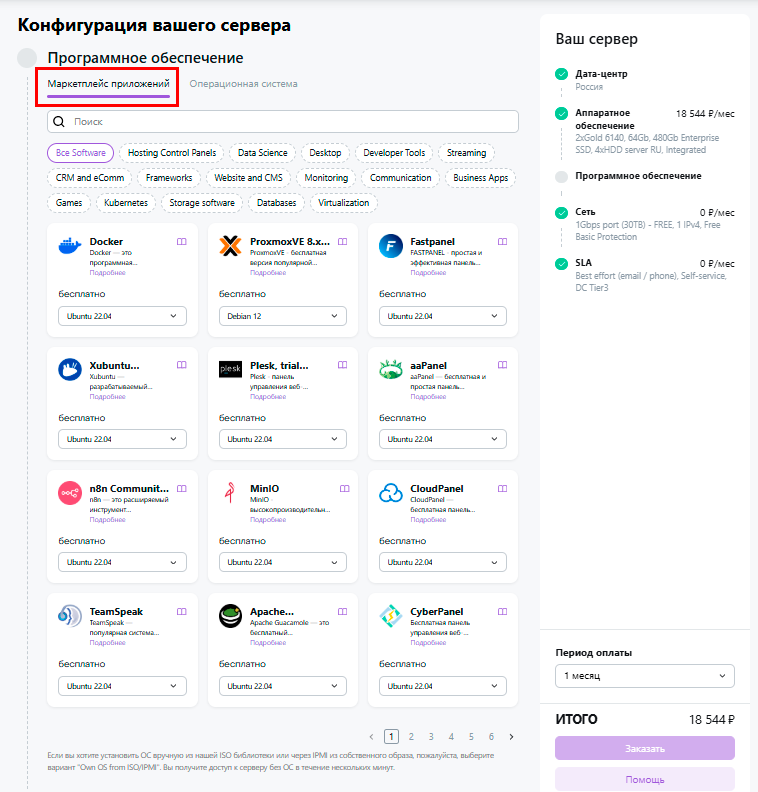
Task: Click the Заказать order button
Action: pos(645,748)
